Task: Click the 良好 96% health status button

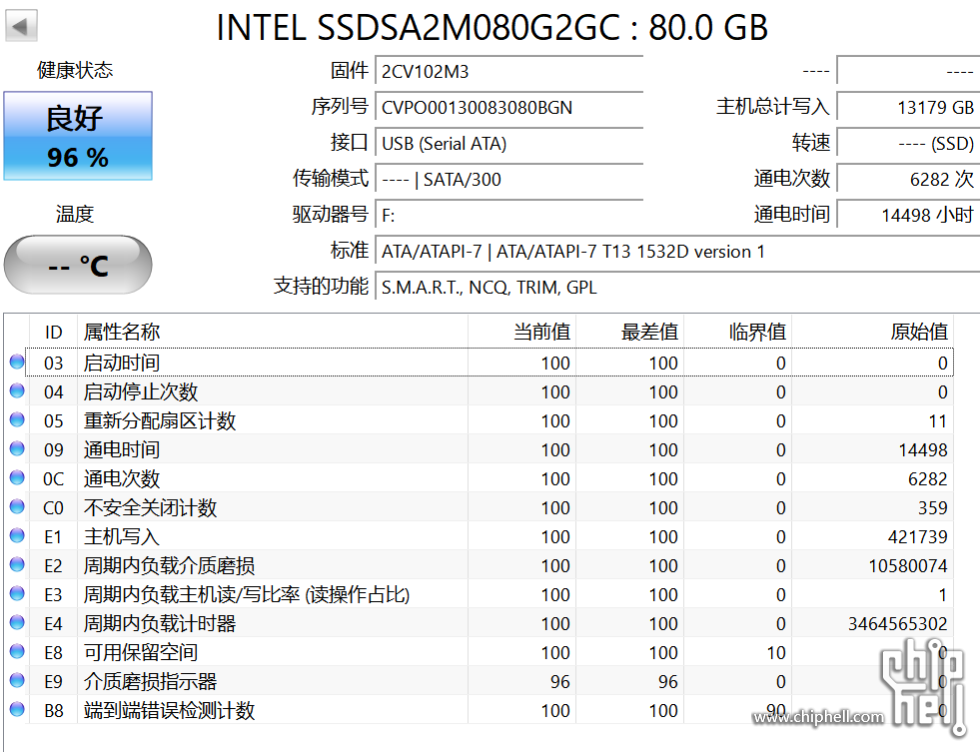Action: [x=78, y=136]
